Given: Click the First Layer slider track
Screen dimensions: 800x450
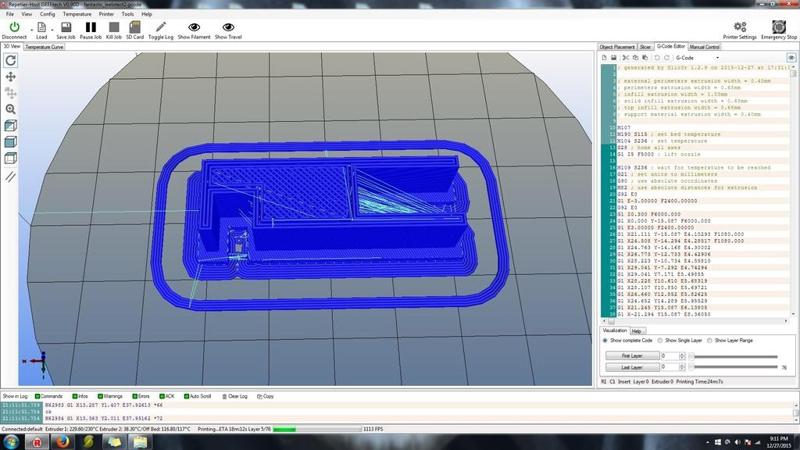Looking at the screenshot, I should click(734, 357).
